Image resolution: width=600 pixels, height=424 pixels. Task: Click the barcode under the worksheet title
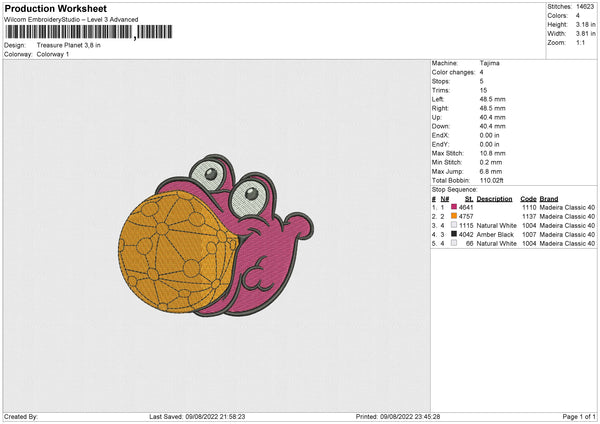tap(88, 32)
